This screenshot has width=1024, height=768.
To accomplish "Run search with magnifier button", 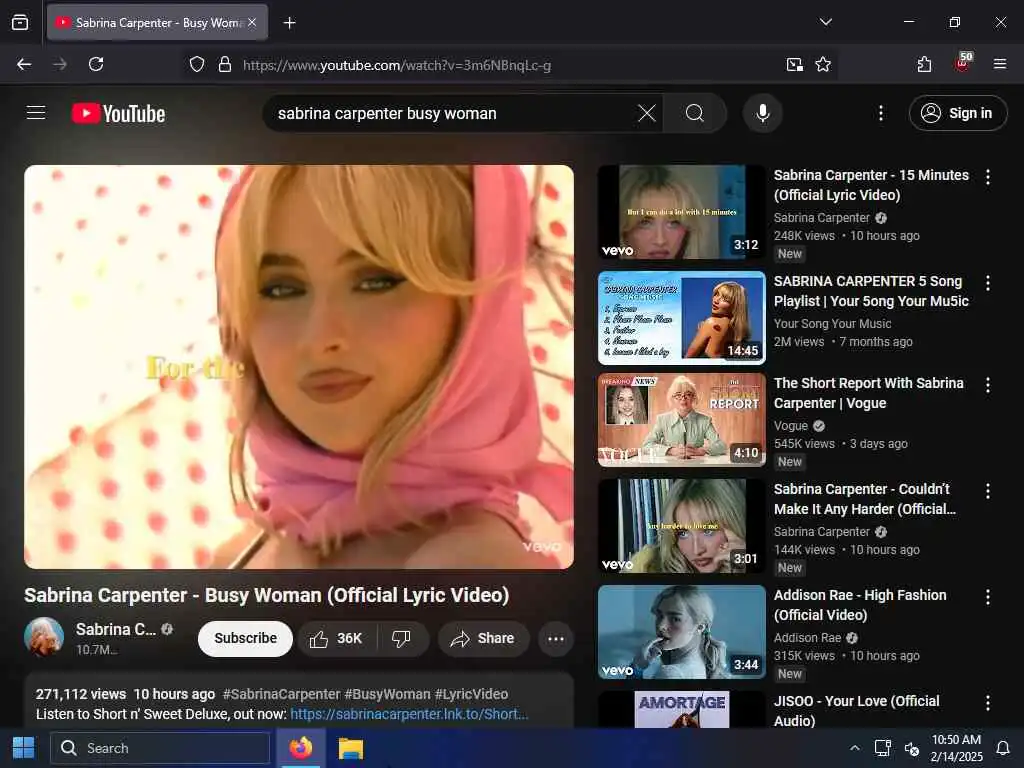I will (x=695, y=114).
